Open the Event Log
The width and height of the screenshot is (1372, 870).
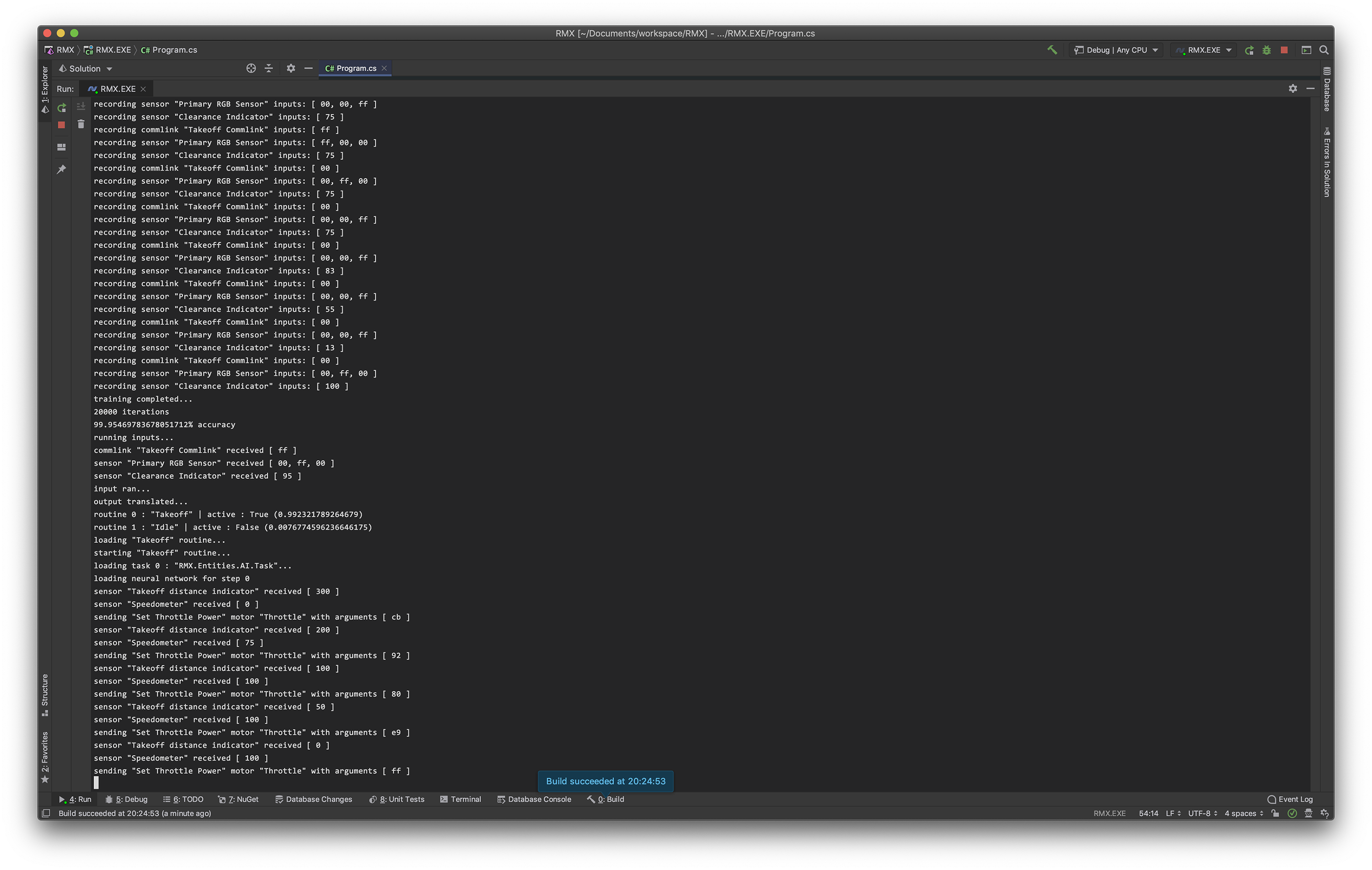coord(1290,799)
